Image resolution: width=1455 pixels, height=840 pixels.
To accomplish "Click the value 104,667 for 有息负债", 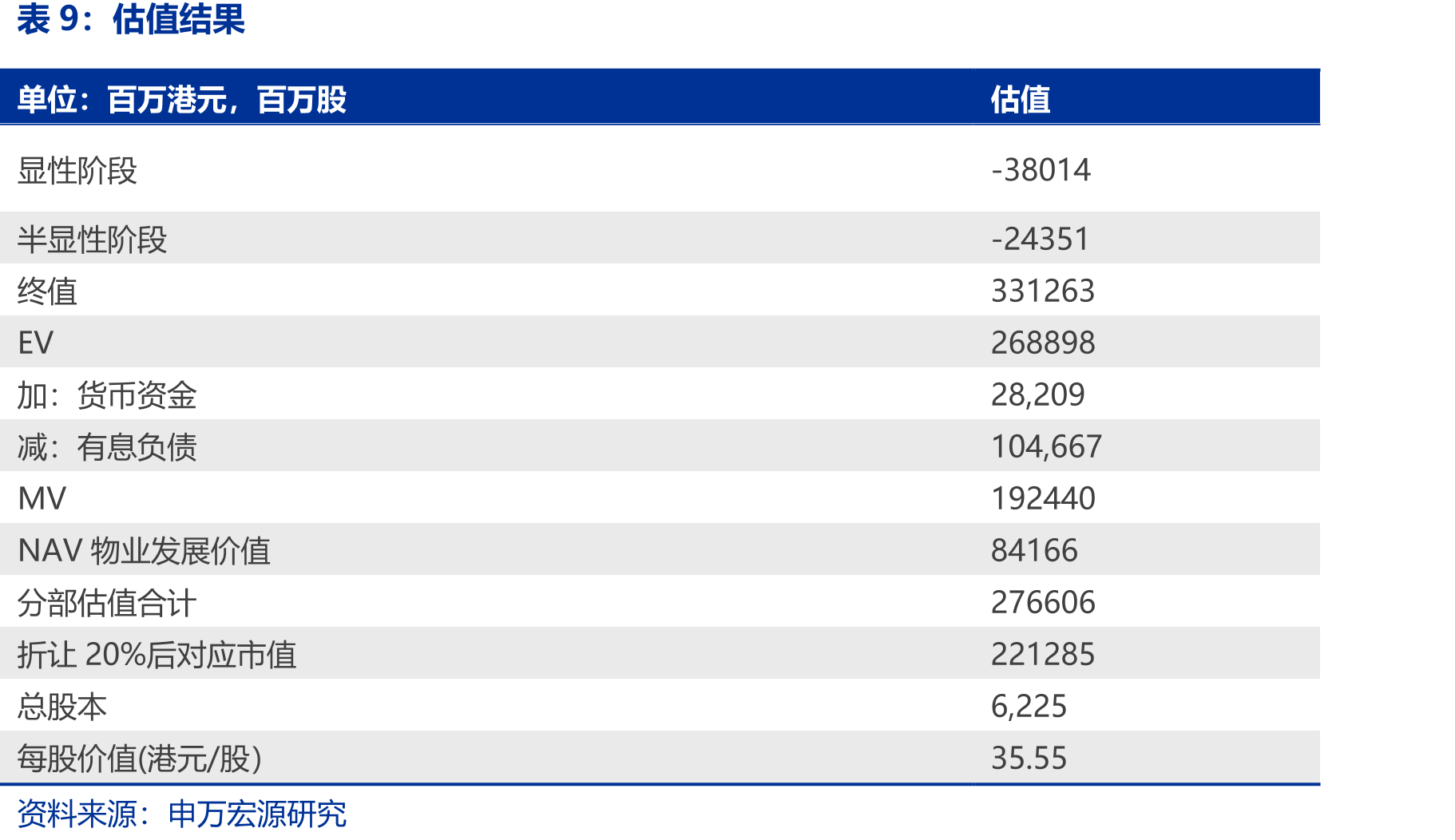I will (1046, 446).
